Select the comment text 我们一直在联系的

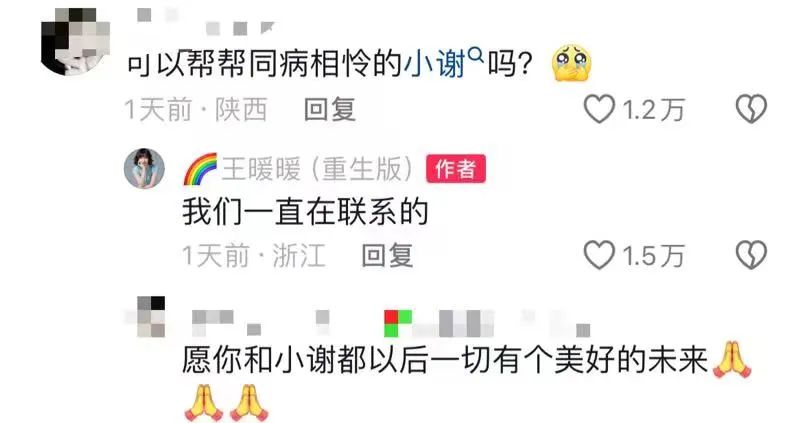point(305,212)
